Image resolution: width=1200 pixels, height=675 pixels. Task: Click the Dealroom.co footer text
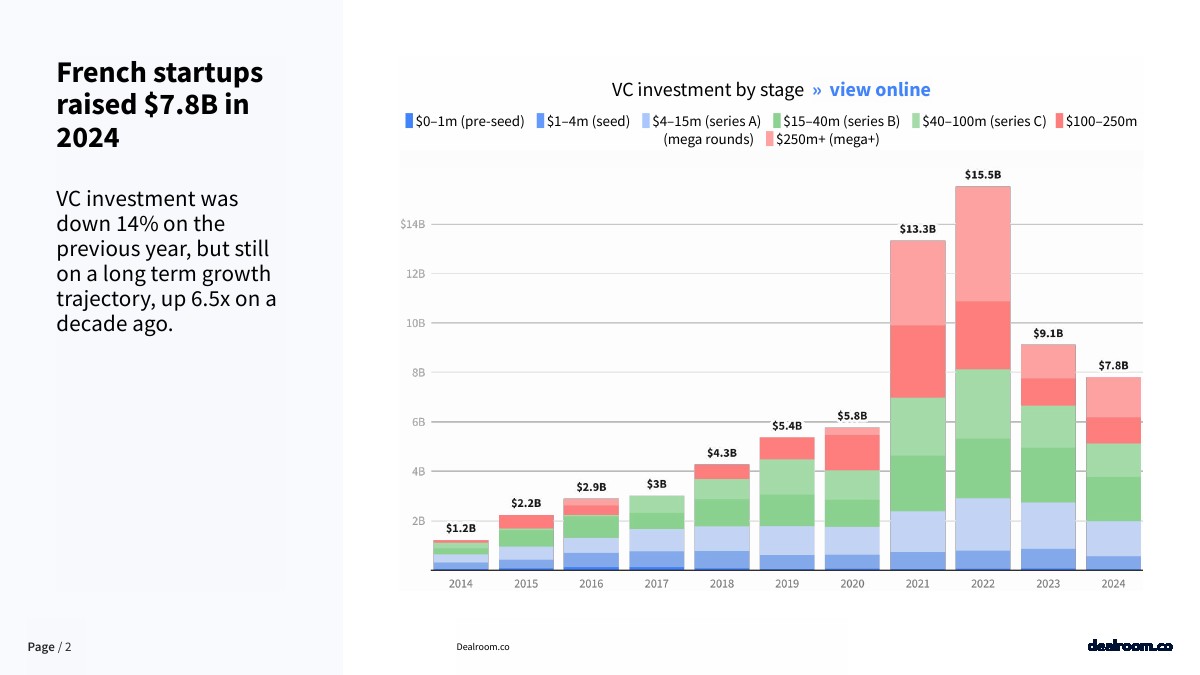[x=483, y=647]
